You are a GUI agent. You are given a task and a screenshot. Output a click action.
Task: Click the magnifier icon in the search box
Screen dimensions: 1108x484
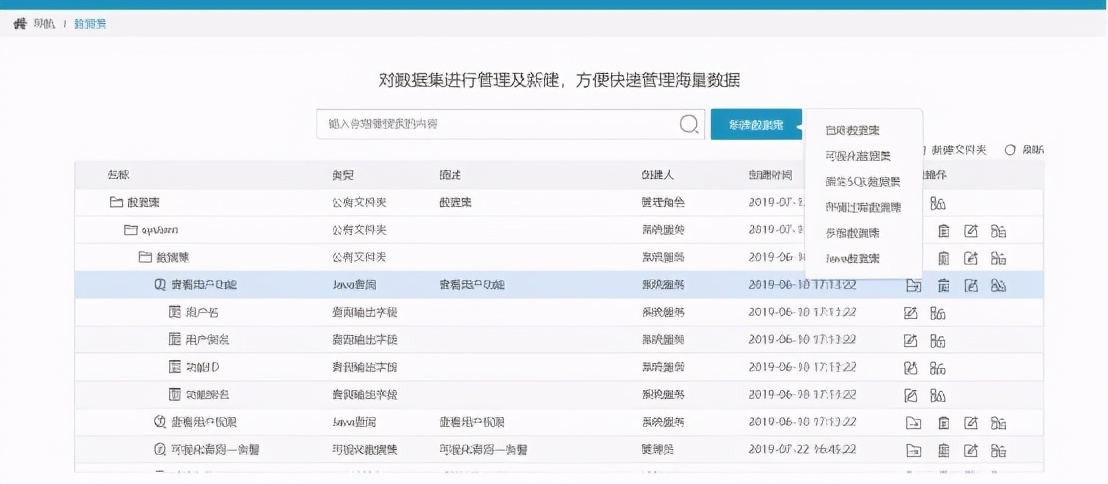tap(689, 124)
